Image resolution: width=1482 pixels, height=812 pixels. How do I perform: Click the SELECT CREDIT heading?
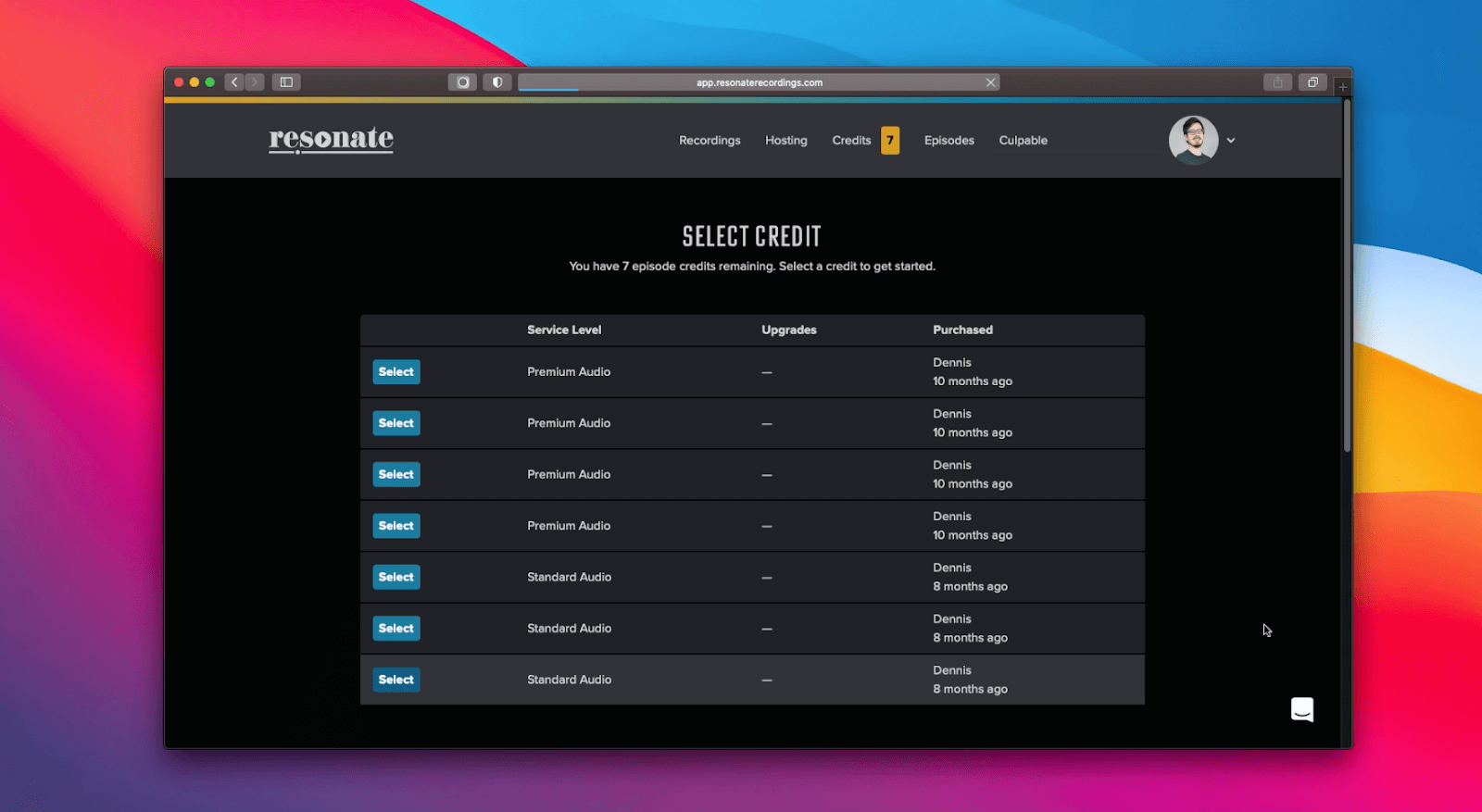(752, 237)
